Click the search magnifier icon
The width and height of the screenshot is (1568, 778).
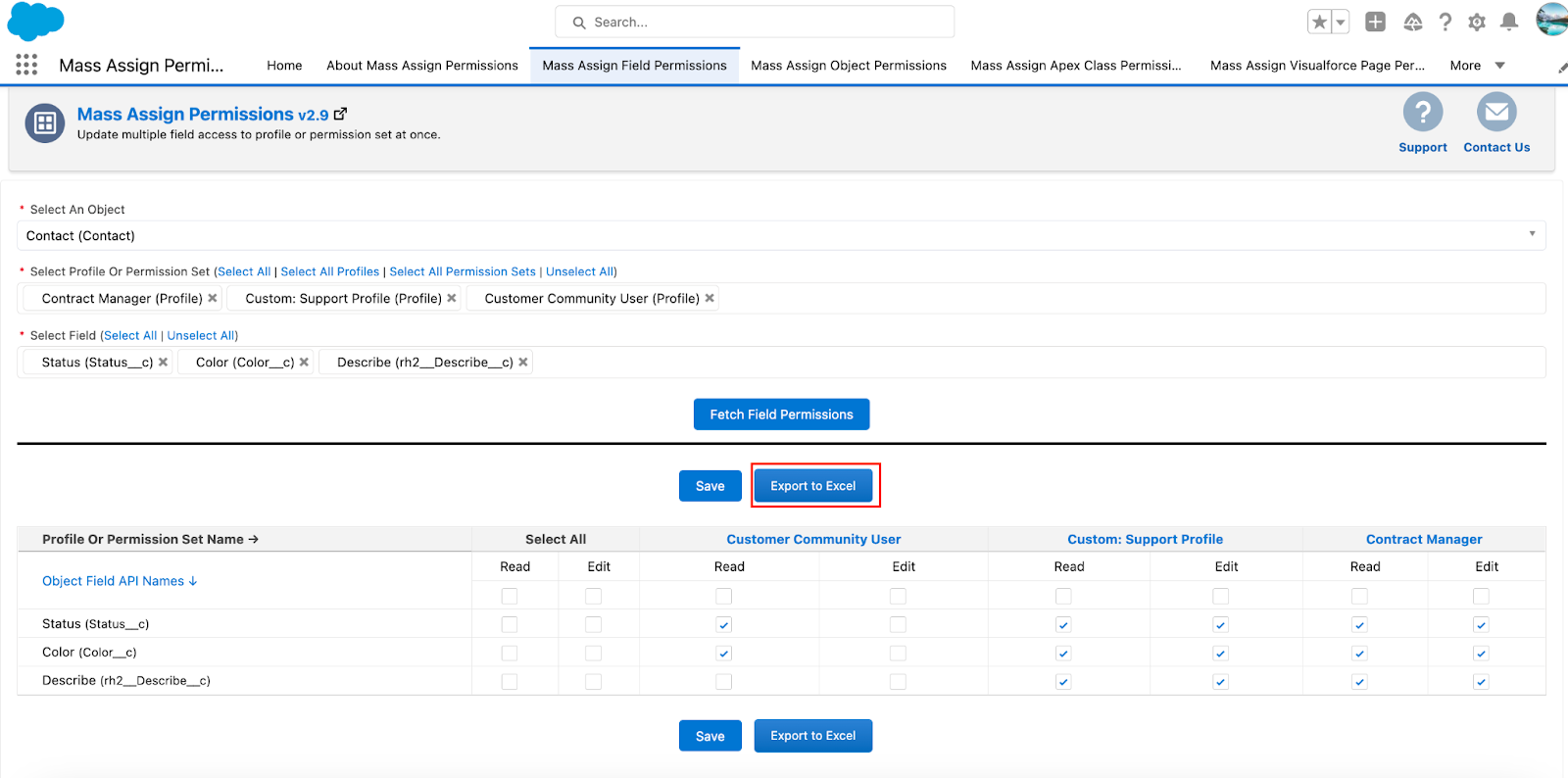pyautogui.click(x=579, y=23)
